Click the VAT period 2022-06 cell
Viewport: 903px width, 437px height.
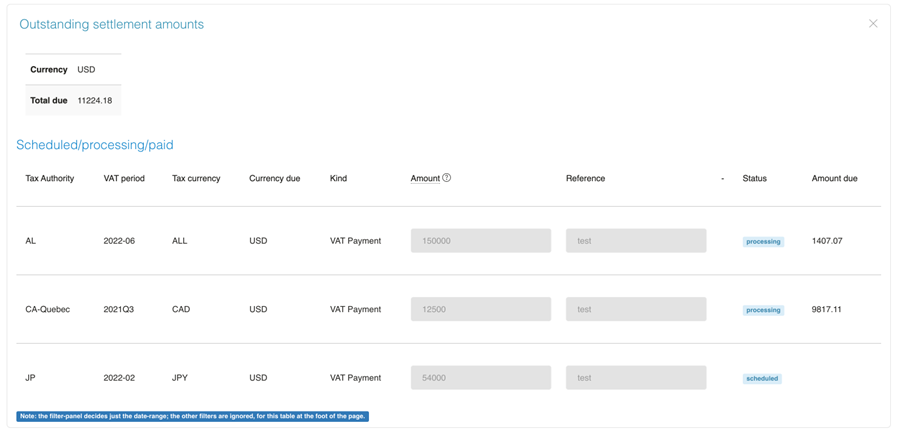coord(119,241)
